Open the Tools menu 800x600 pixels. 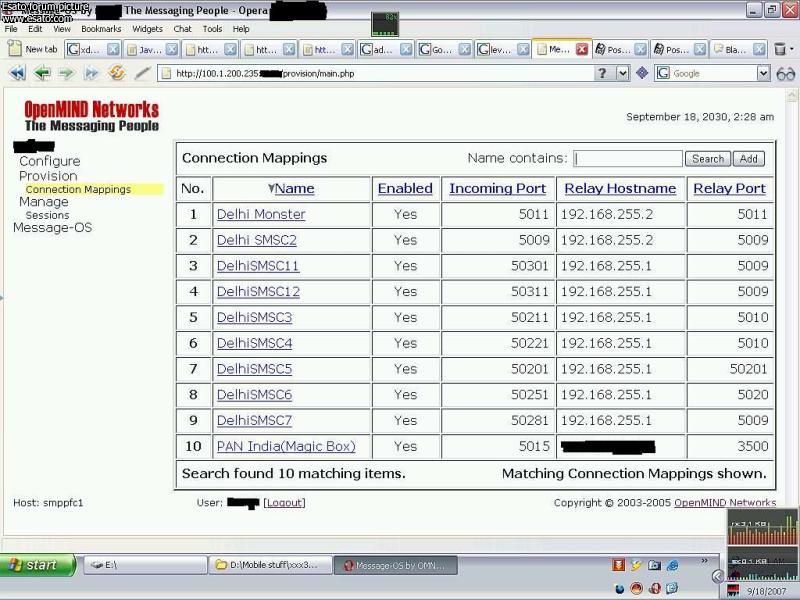(212, 29)
